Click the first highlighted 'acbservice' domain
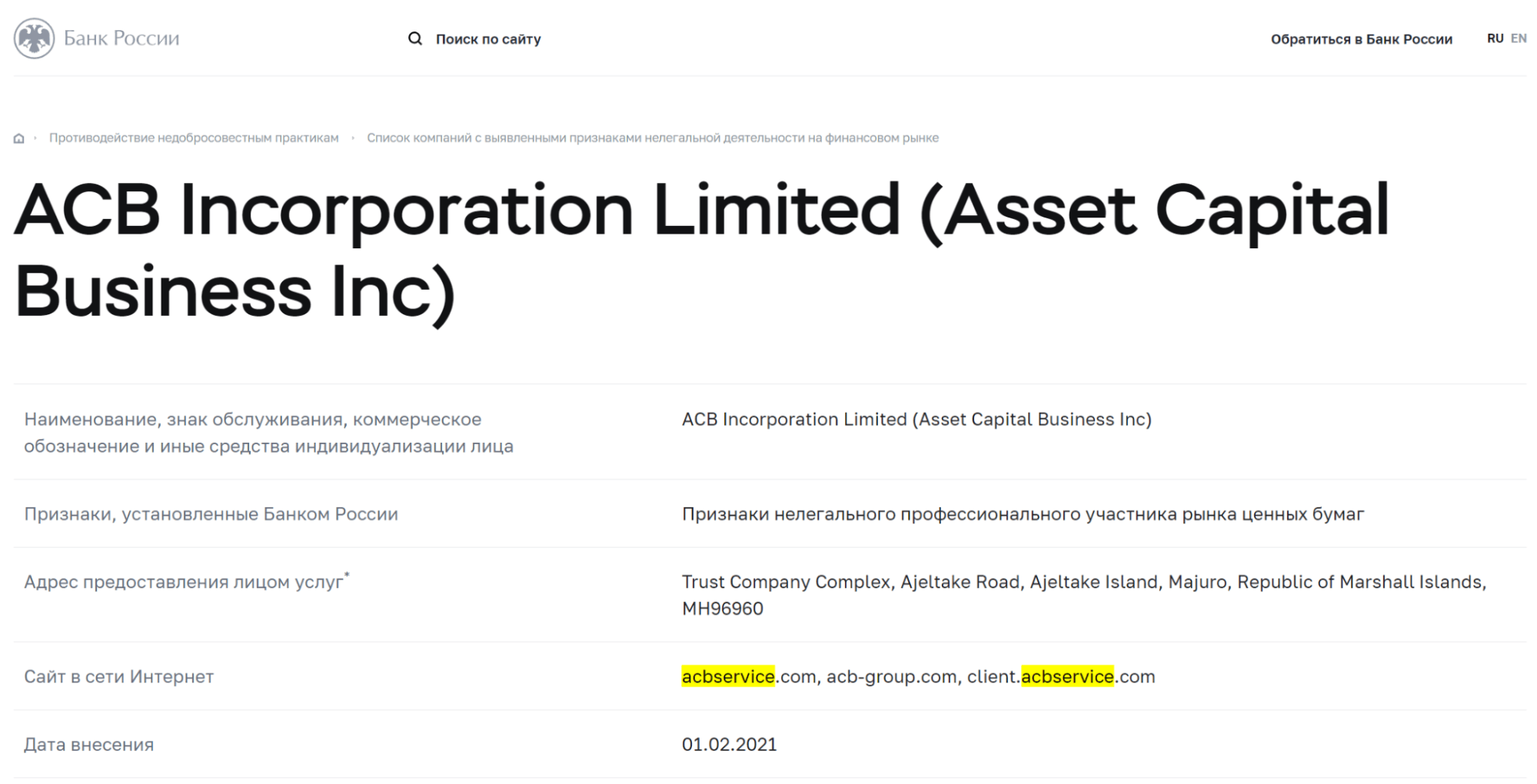The width and height of the screenshot is (1537, 784). pyautogui.click(x=727, y=676)
